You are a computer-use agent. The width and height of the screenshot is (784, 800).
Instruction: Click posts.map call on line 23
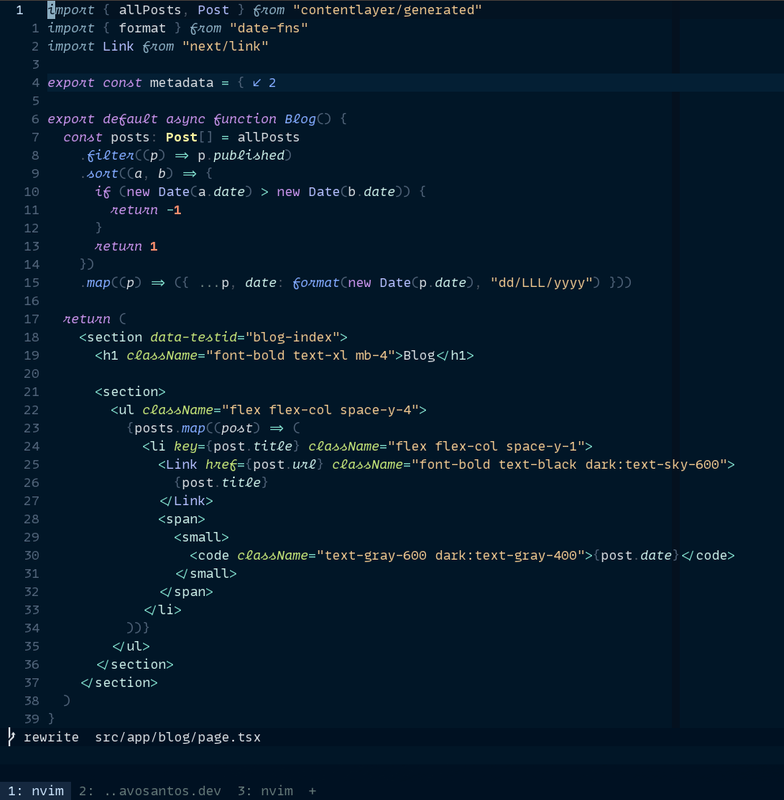[x=169, y=428]
